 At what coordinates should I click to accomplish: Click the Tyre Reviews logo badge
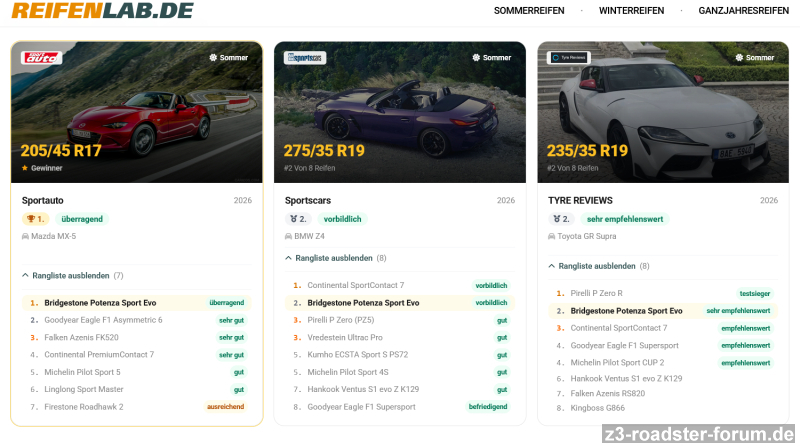coord(568,58)
